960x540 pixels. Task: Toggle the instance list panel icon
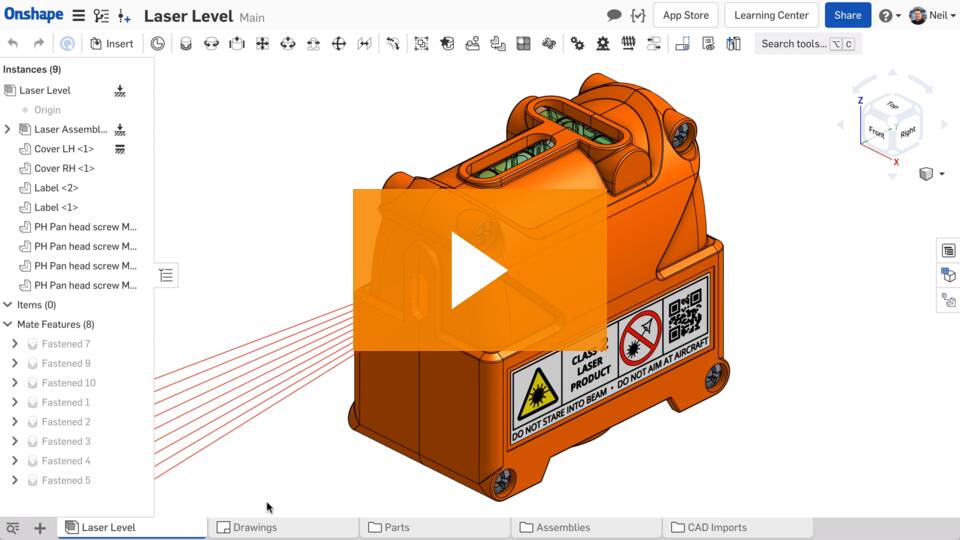(x=166, y=275)
